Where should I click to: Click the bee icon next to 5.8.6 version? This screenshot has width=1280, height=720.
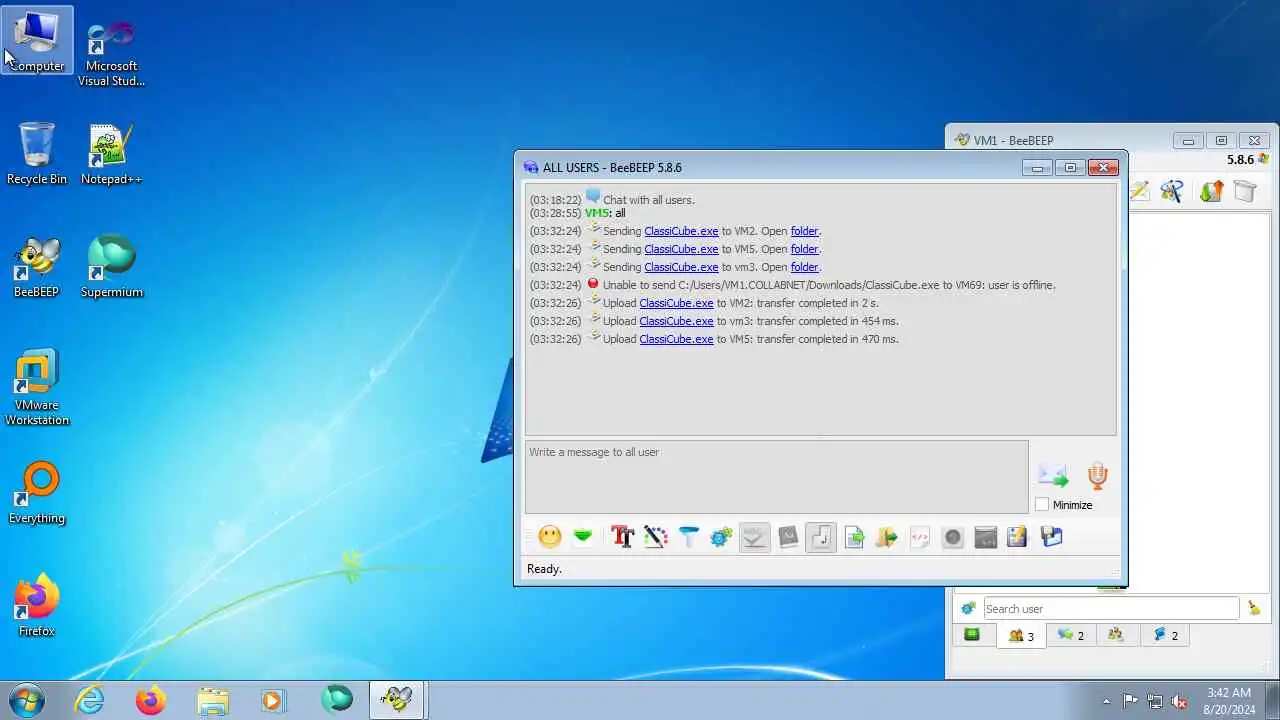point(1264,159)
